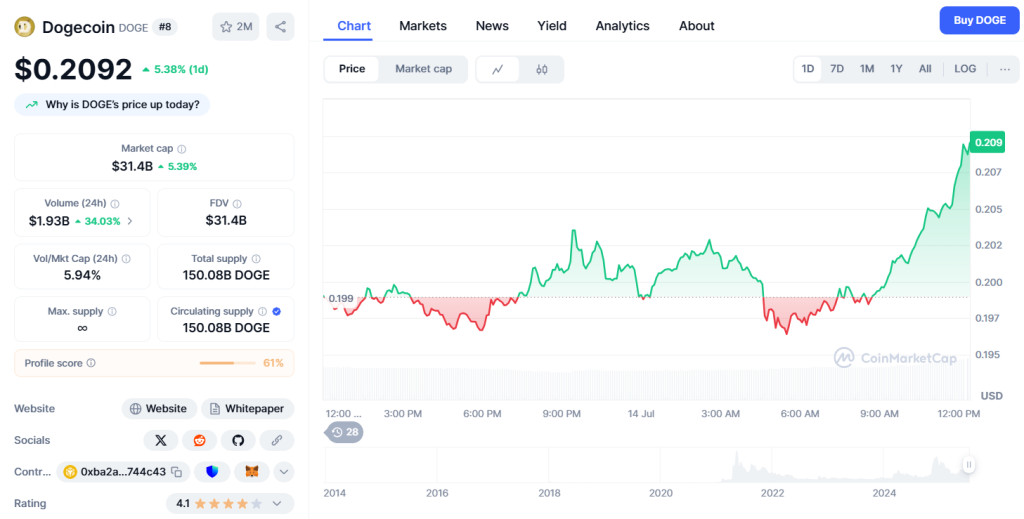This screenshot has height=519, width=1024.
Task: Click the range slider handle on history chart
Action: (969, 465)
